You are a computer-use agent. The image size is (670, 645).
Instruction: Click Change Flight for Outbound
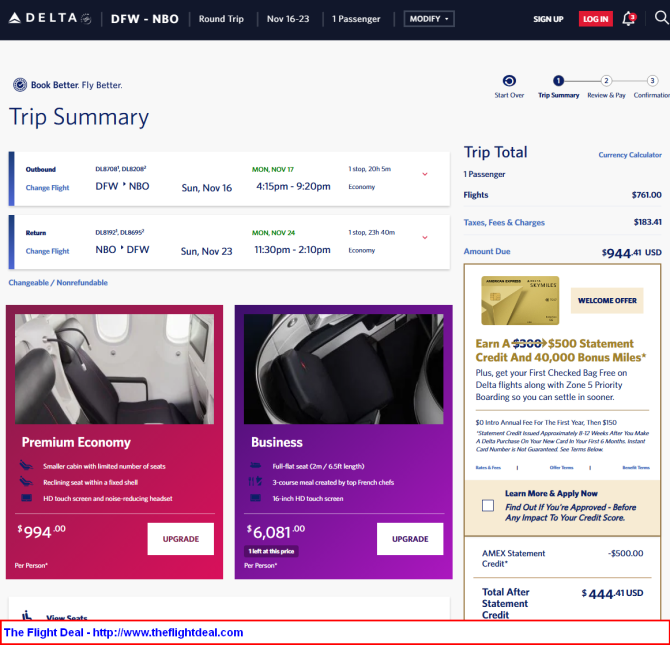coord(47,188)
